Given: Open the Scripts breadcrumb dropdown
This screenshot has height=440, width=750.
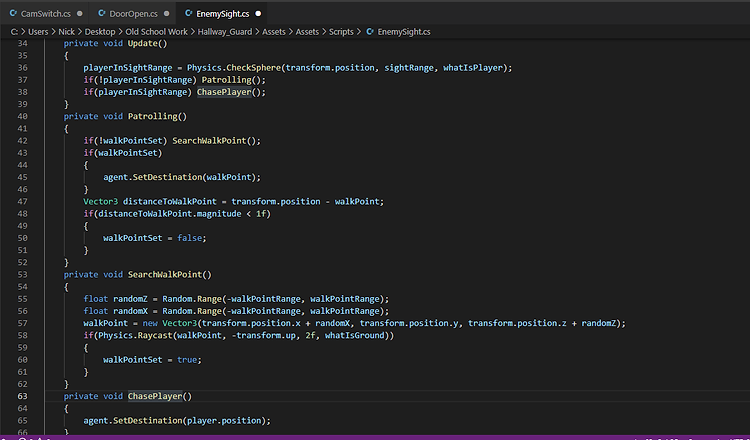Looking at the screenshot, I should pos(340,32).
